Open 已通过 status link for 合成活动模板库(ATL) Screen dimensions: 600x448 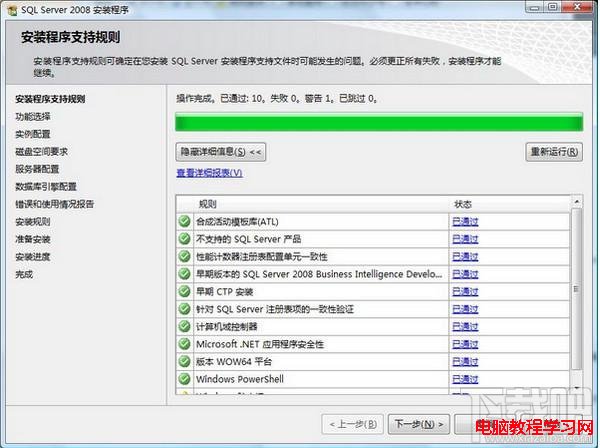pyautogui.click(x=465, y=222)
